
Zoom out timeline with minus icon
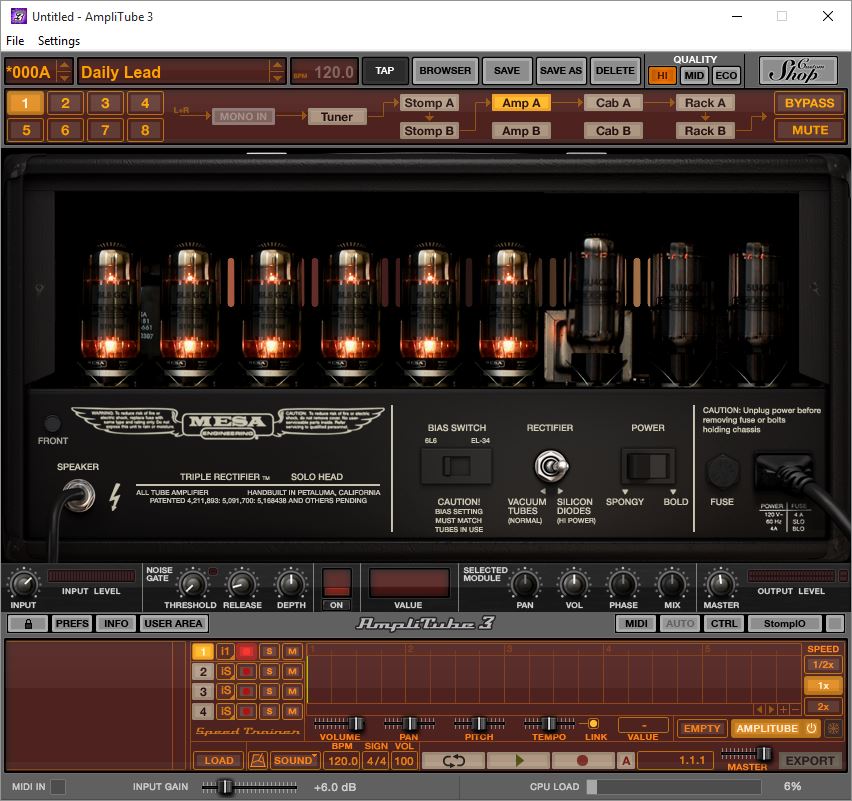[795, 709]
